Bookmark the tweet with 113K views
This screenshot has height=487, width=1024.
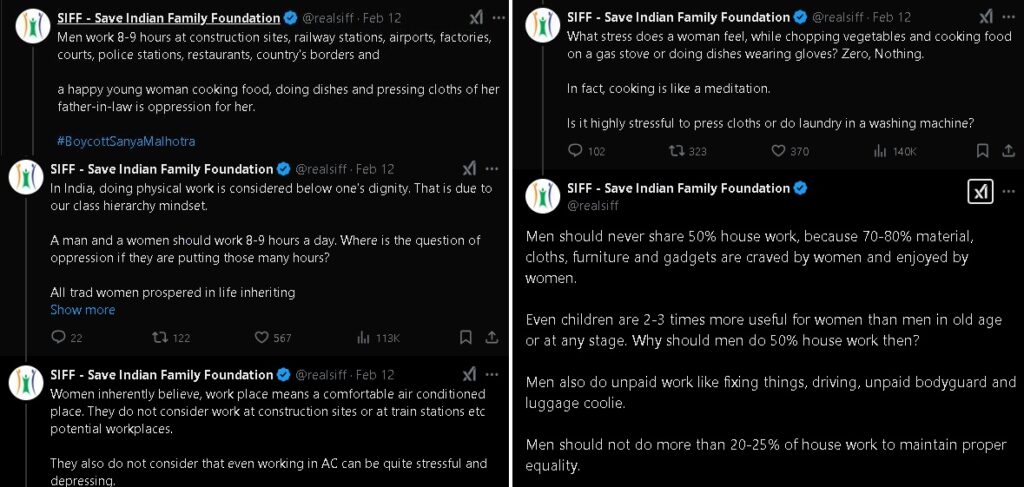click(x=467, y=338)
